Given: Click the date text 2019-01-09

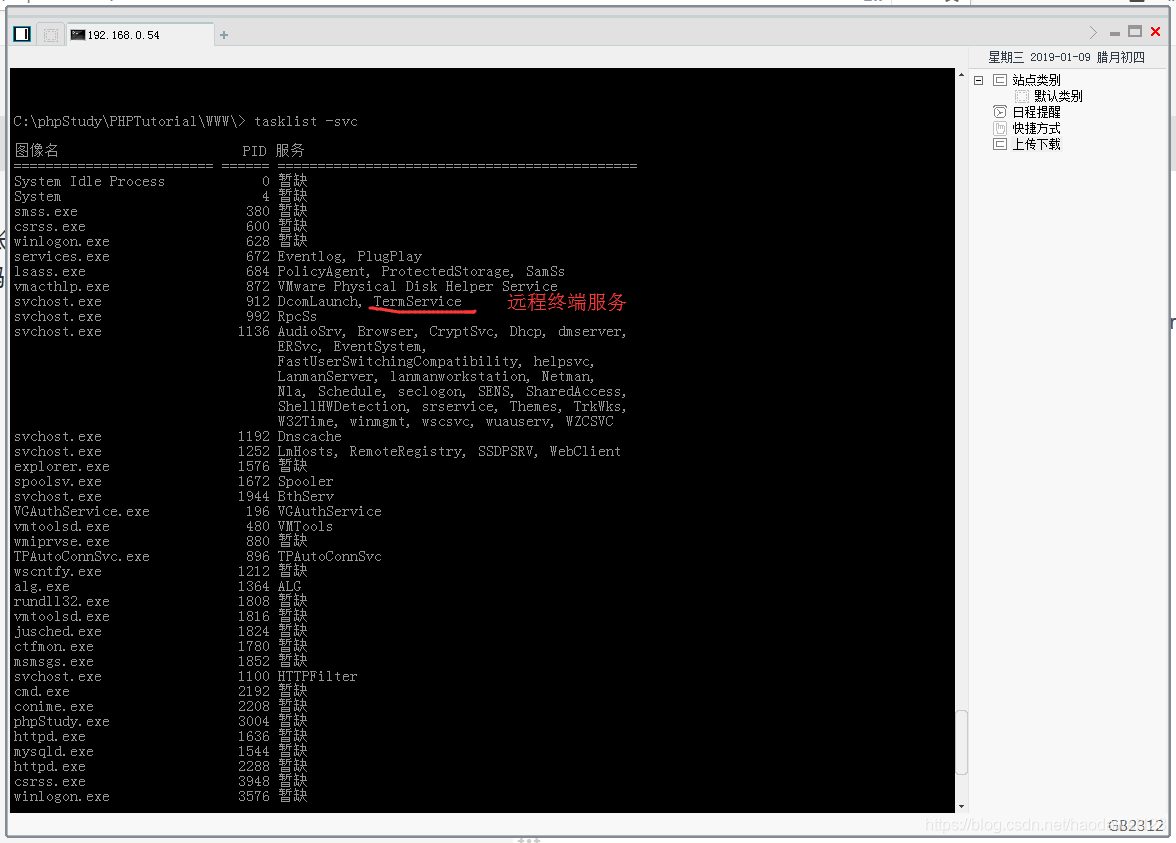Looking at the screenshot, I should coord(1060,58).
